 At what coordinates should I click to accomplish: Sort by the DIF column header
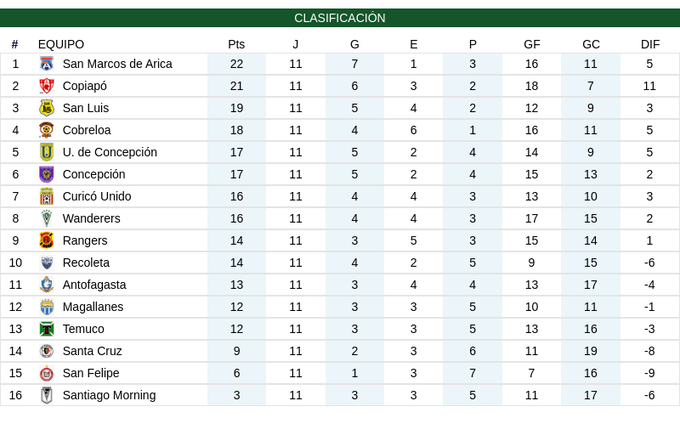tap(650, 44)
